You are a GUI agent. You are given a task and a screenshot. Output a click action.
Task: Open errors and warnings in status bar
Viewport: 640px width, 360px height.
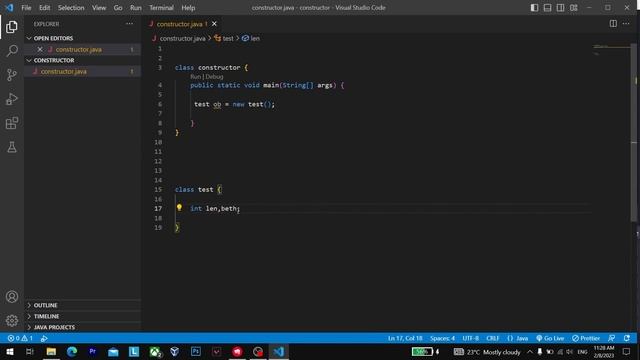click(x=20, y=338)
